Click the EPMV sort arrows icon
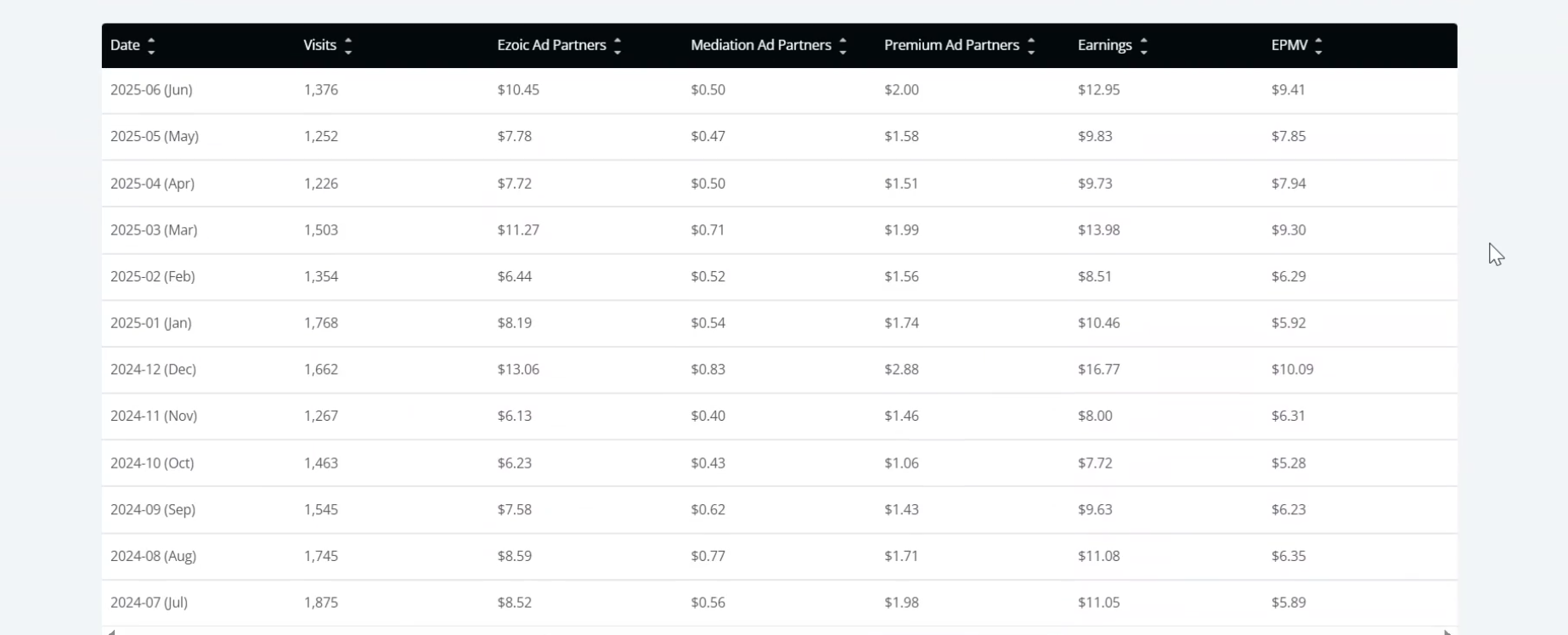Viewport: 1568px width, 635px height. [x=1318, y=46]
